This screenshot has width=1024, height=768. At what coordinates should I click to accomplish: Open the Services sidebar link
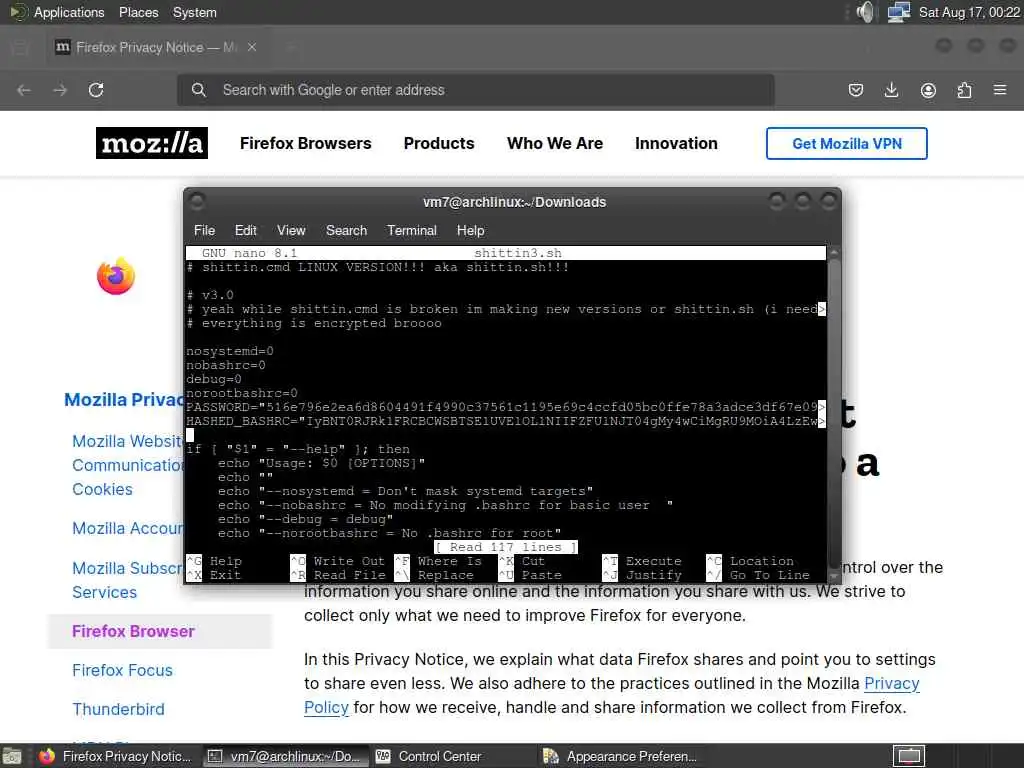(104, 592)
